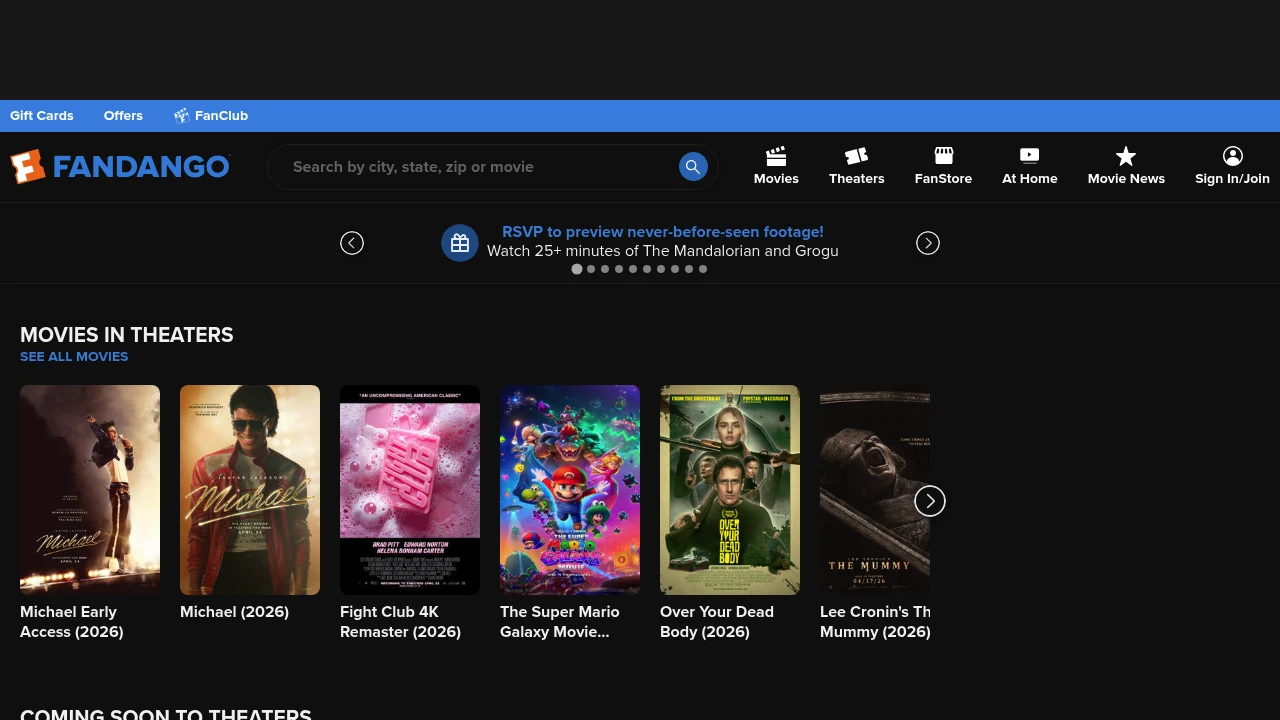Image resolution: width=1280 pixels, height=720 pixels.
Task: Open Over Your Dead Body poster
Action: [730, 490]
